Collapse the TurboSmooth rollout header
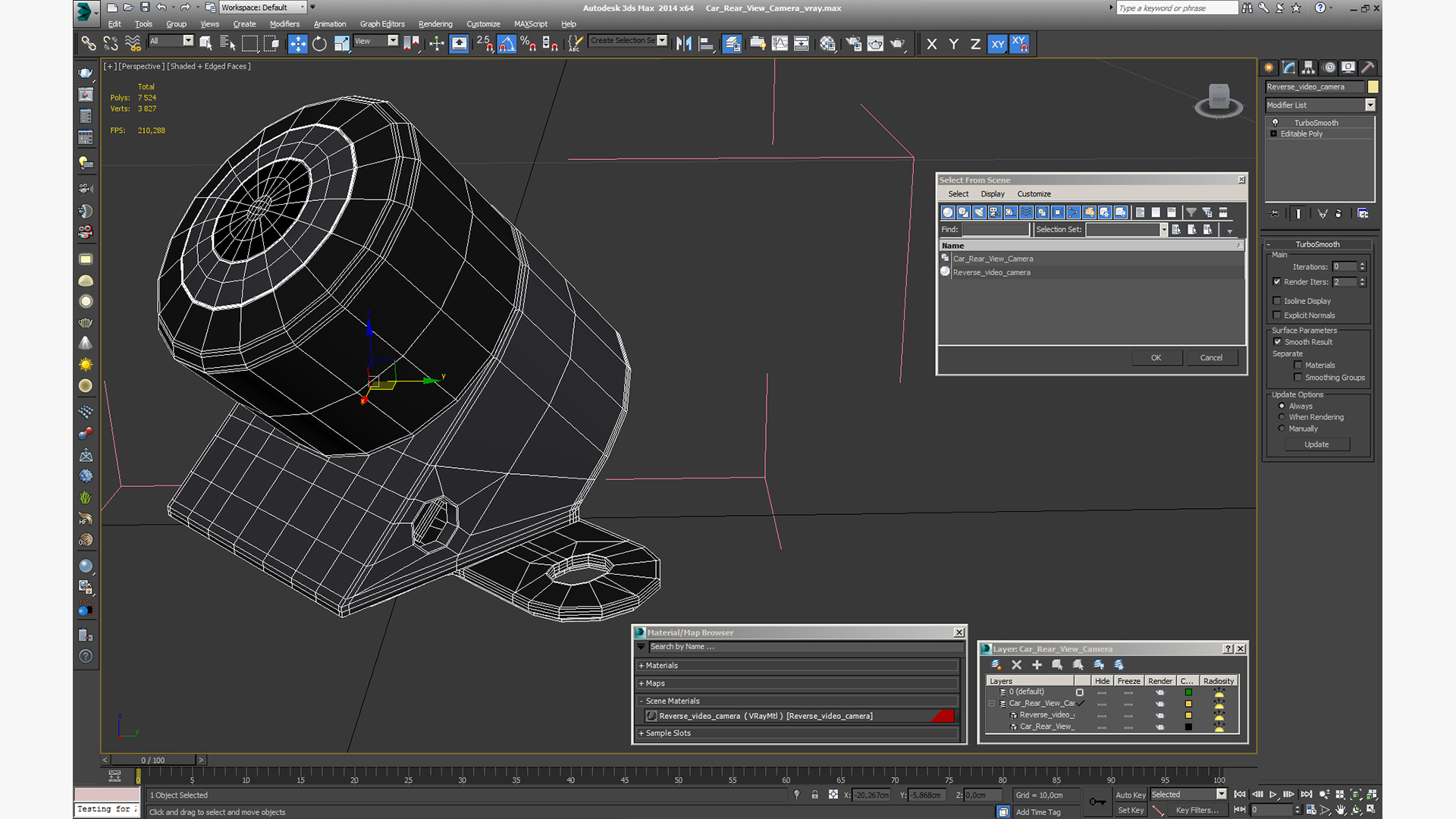Image resolution: width=1456 pixels, height=819 pixels. tap(1317, 244)
